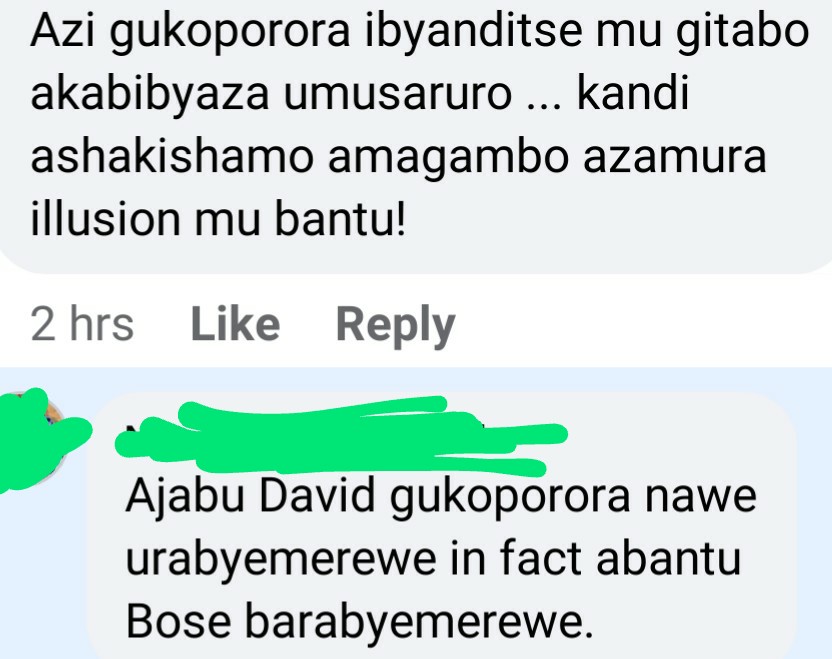Select the reply line starting Ajabu David
Viewport: 832px width, 659px height.
441,496
